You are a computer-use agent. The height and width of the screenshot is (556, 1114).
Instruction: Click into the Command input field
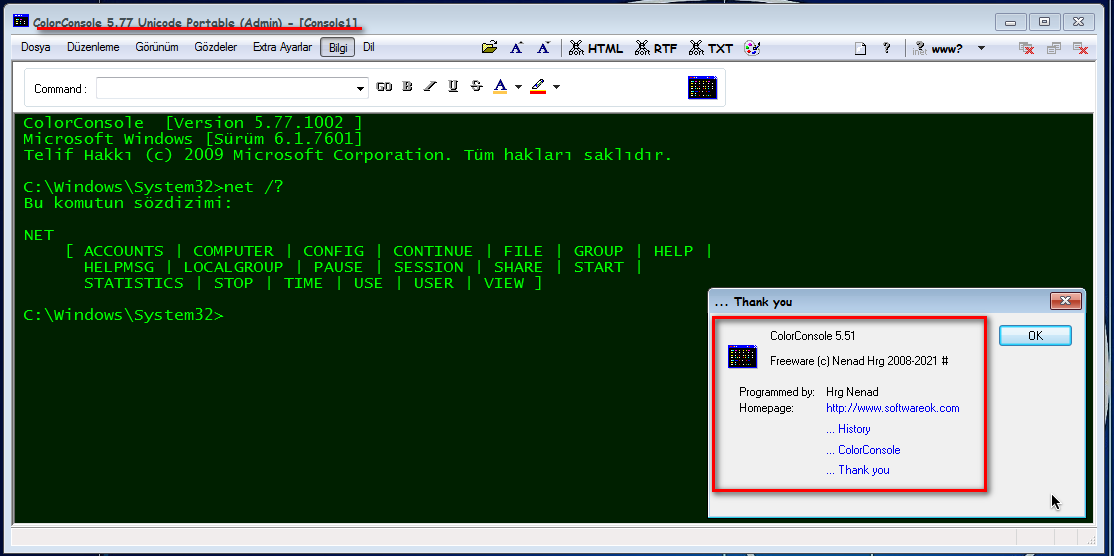[x=225, y=88]
